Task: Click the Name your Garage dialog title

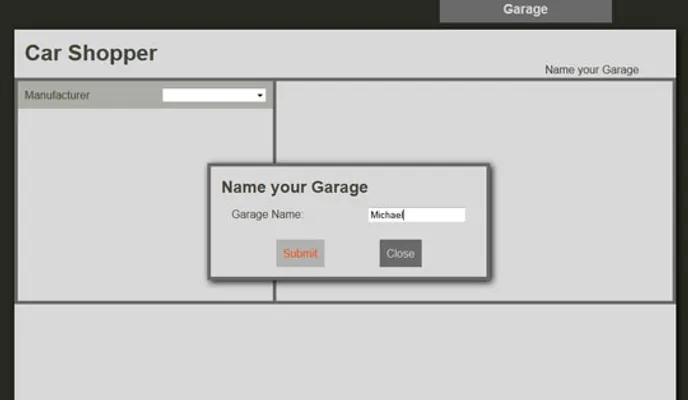Action: pos(294,187)
